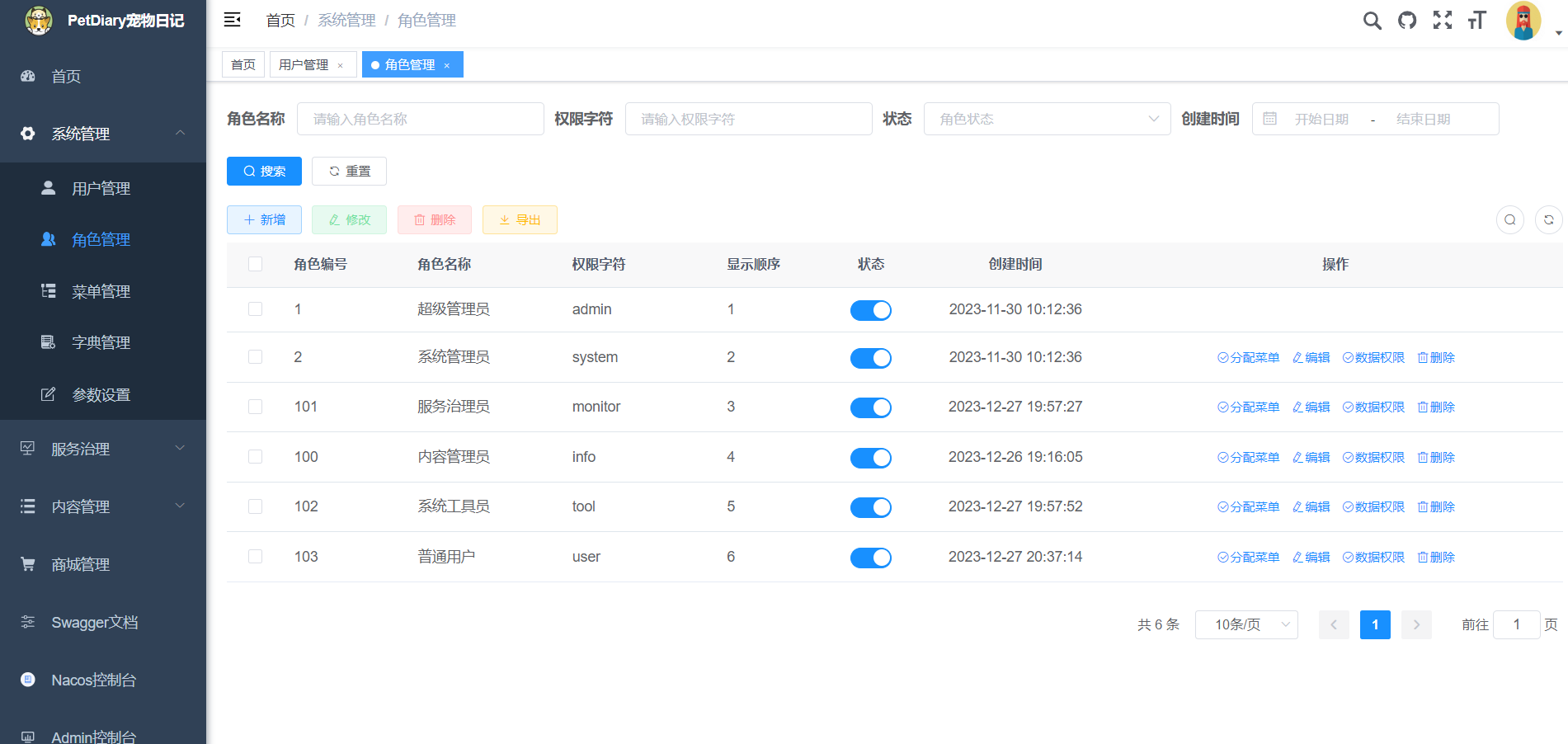Refresh the role table with the round refresh button
The width and height of the screenshot is (1568, 744).
point(1548,219)
